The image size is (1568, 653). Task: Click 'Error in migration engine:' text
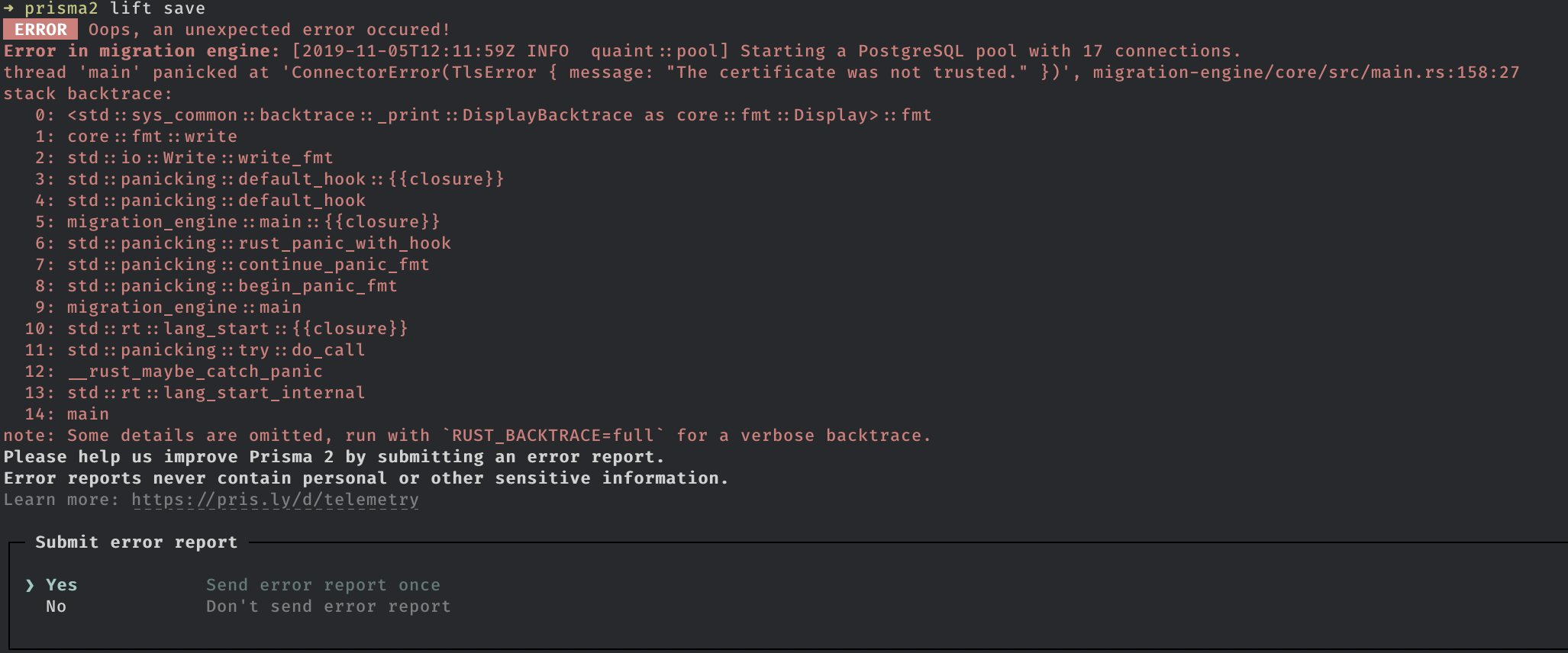coord(142,51)
